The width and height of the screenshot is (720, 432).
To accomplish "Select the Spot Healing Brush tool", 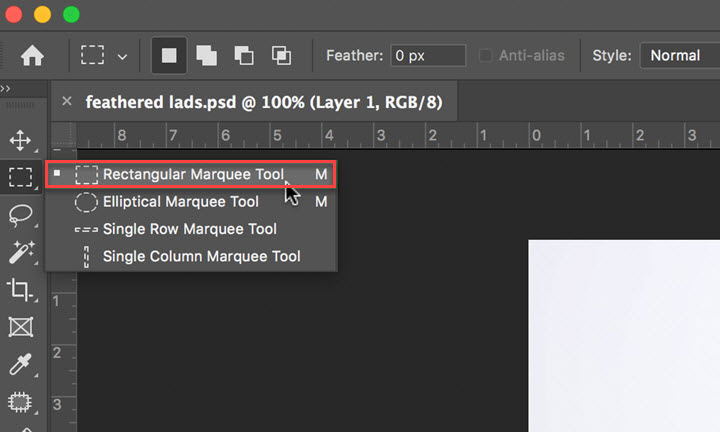I will coord(20,402).
